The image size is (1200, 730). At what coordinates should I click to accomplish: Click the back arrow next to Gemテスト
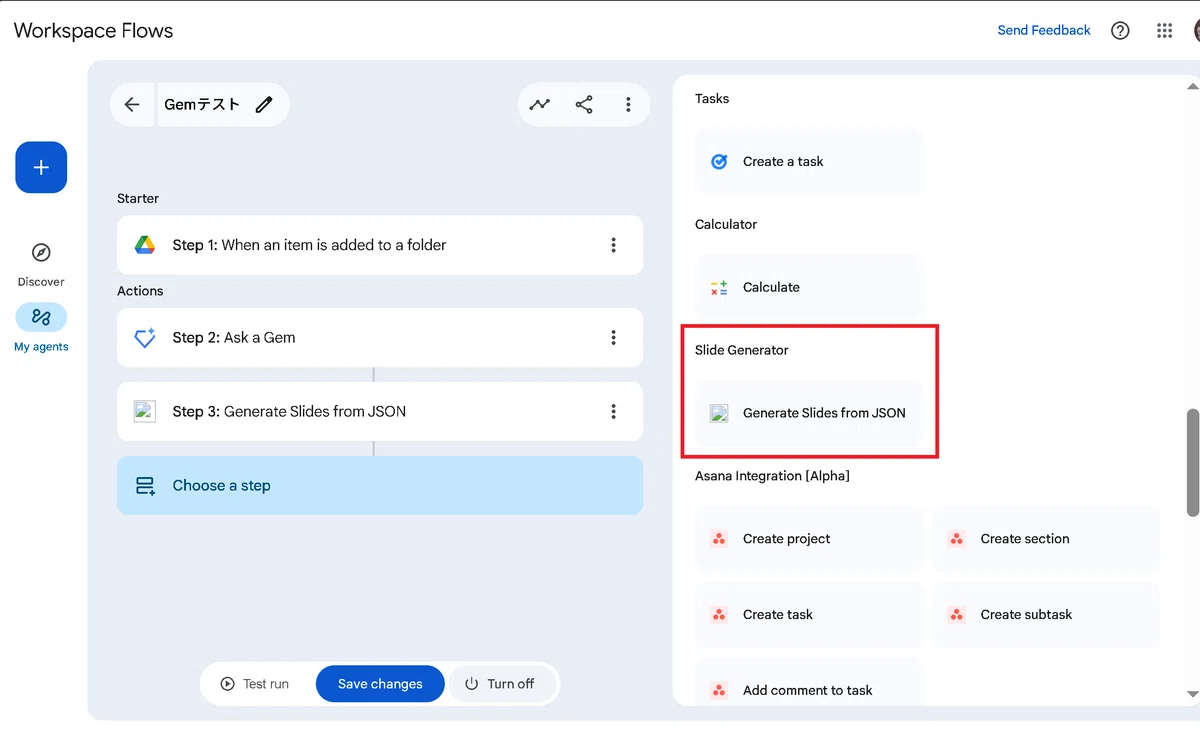132,104
